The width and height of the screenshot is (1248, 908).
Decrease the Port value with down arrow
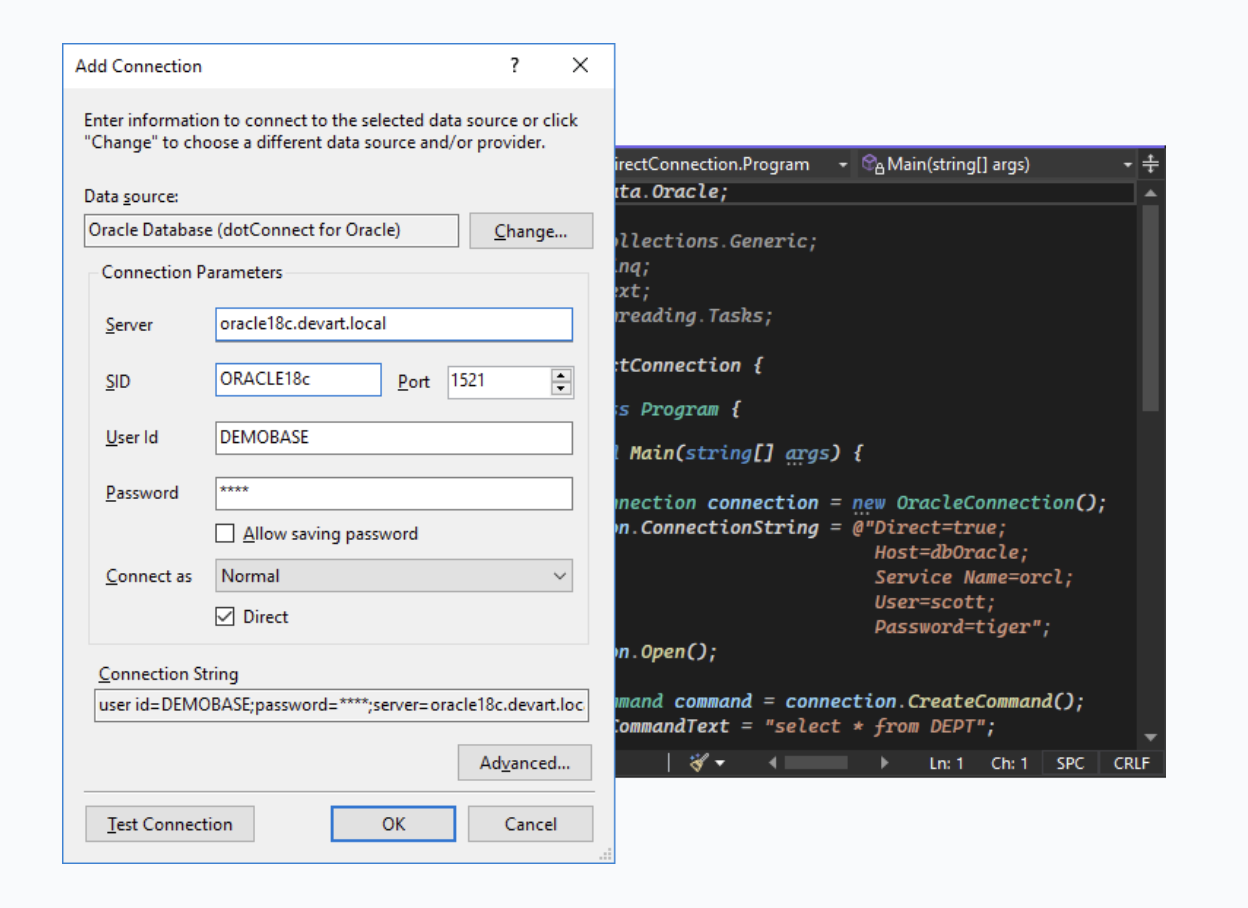click(561, 389)
